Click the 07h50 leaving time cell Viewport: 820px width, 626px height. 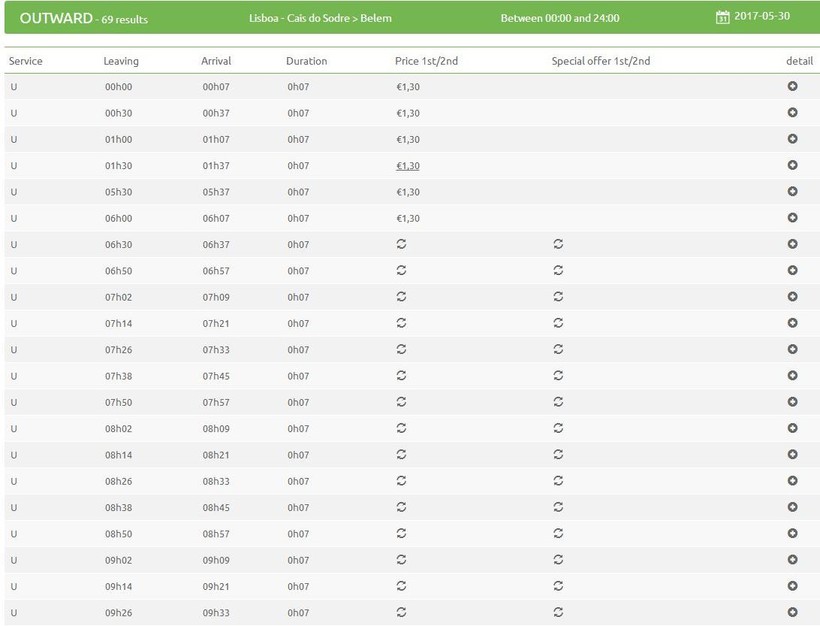coord(118,403)
